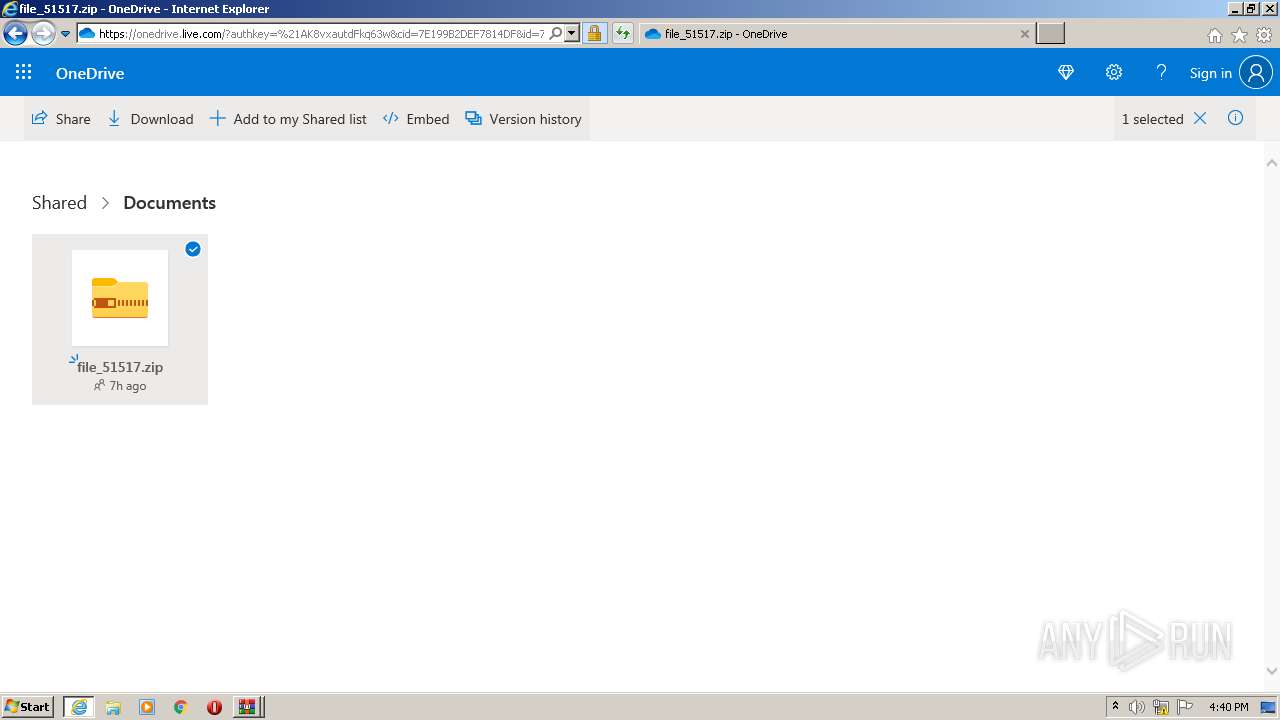Expand the recent pages dropdown arrow

pyautogui.click(x=66, y=34)
